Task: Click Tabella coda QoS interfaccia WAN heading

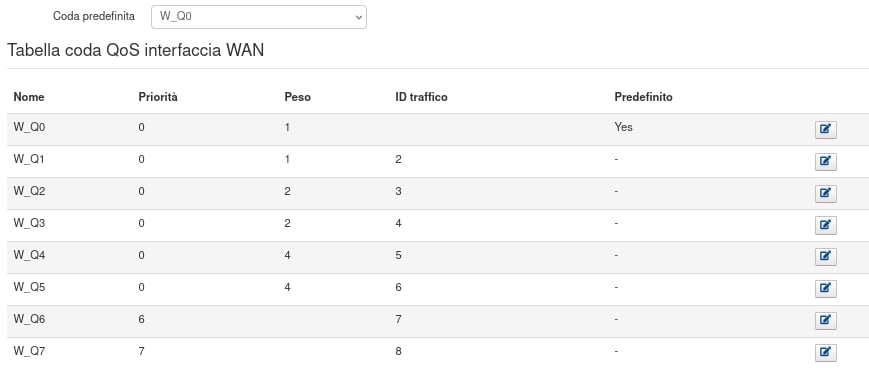Action: click(135, 50)
